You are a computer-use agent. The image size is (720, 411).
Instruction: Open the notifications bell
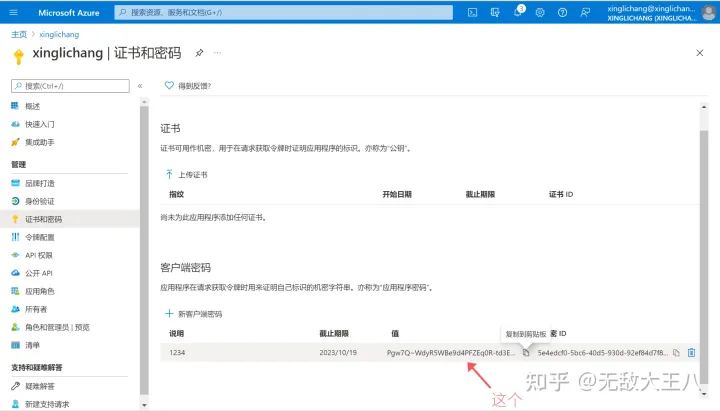(518, 13)
